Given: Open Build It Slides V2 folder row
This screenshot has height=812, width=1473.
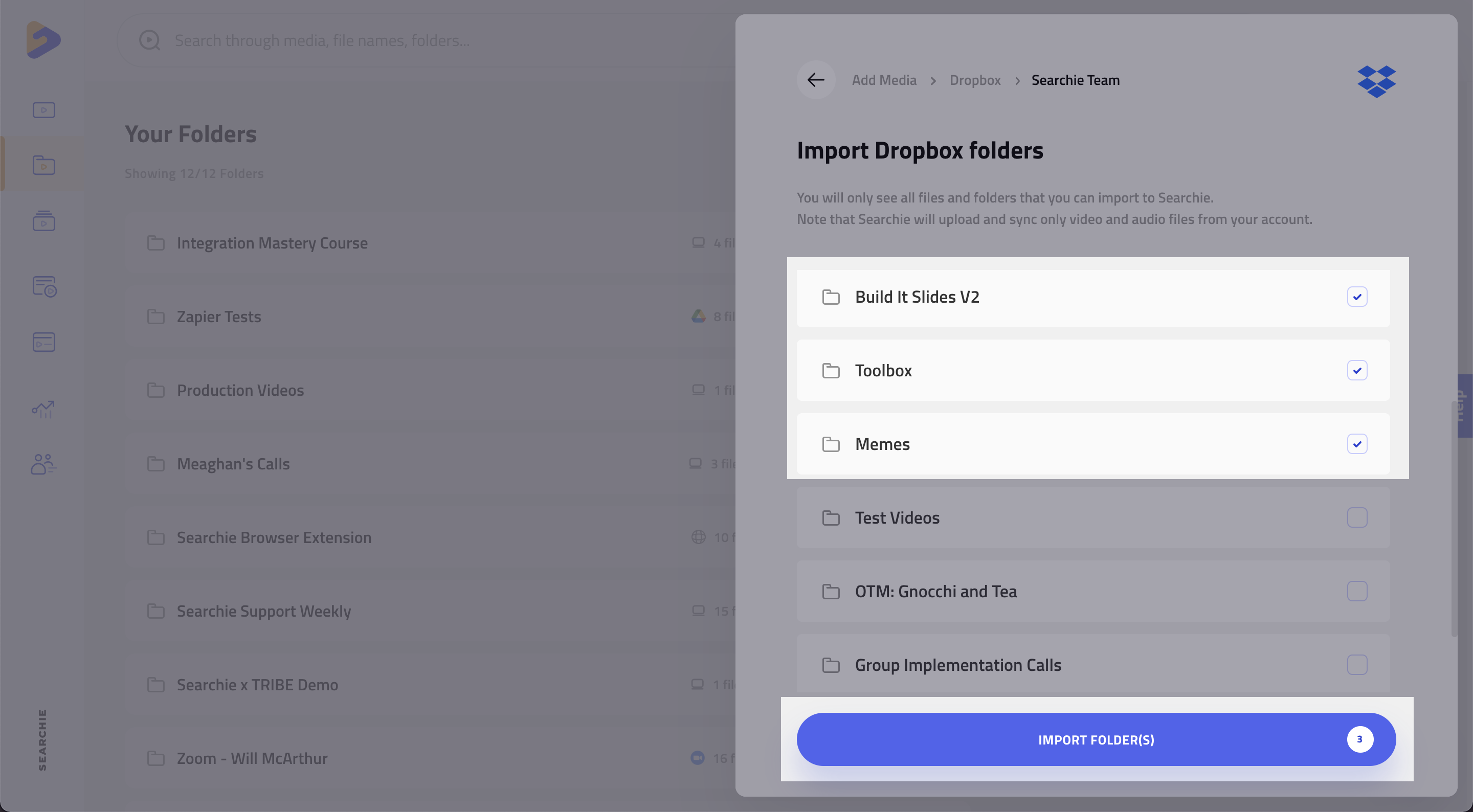Looking at the screenshot, I should tap(1093, 298).
